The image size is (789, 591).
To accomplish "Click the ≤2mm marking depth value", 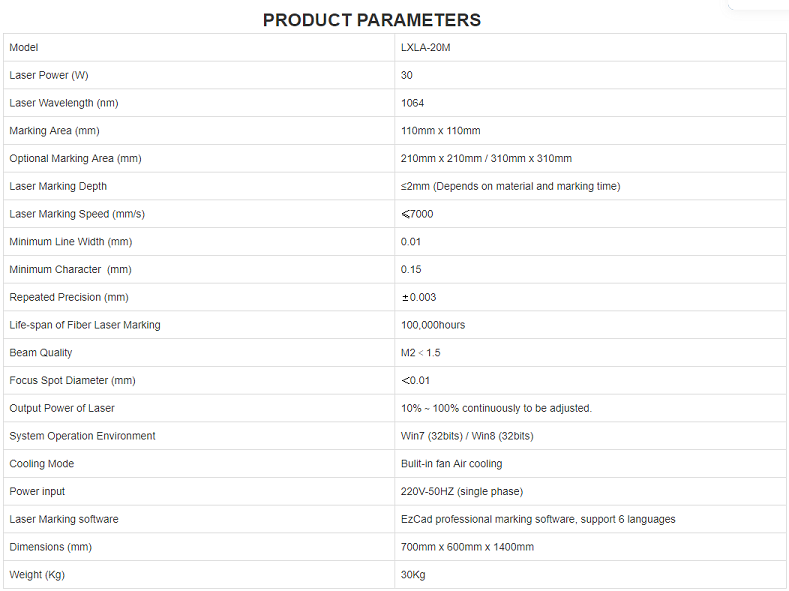I will tap(510, 186).
